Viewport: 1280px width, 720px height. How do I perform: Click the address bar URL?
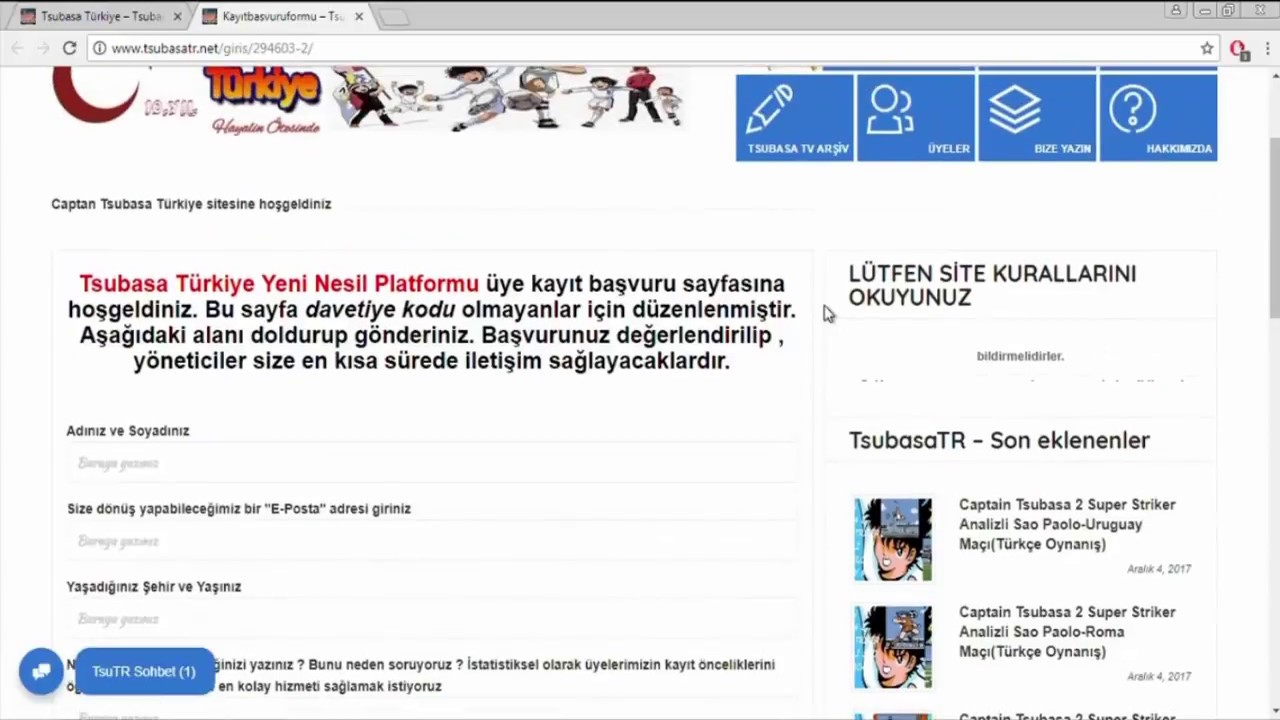pyautogui.click(x=212, y=48)
